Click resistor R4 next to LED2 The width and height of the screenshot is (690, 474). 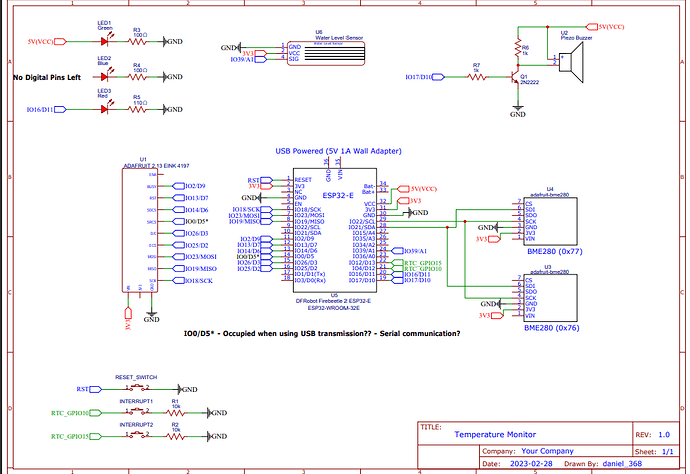pos(137,77)
